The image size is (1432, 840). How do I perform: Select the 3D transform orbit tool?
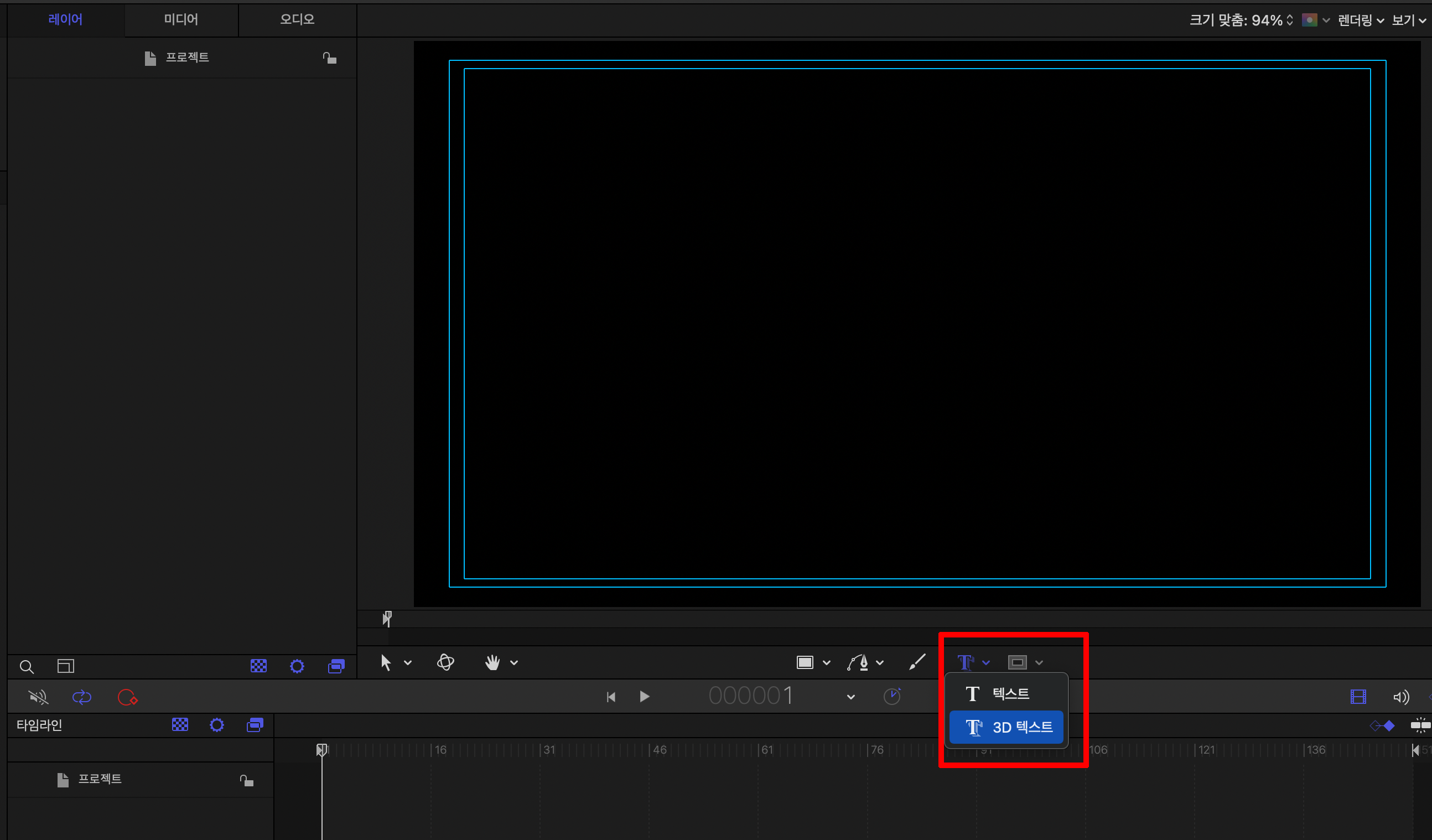click(445, 663)
